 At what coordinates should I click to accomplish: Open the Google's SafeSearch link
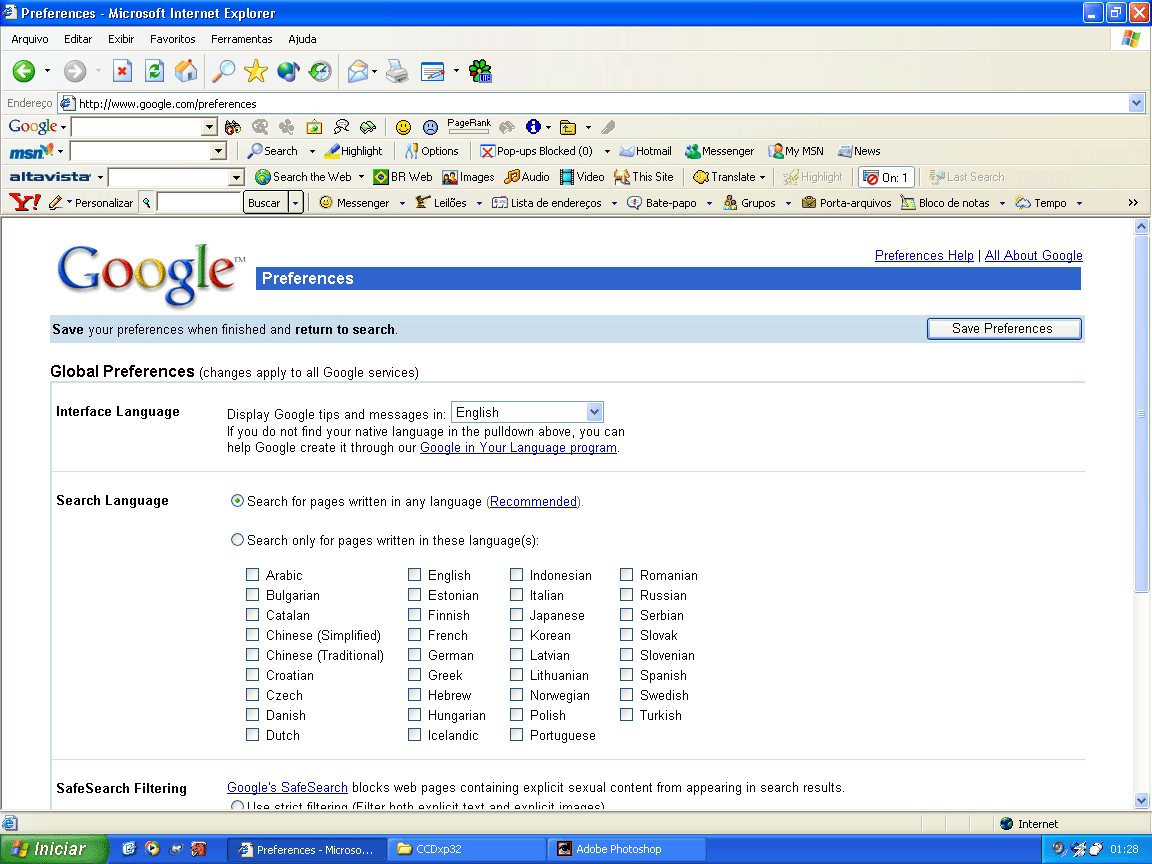coord(287,787)
